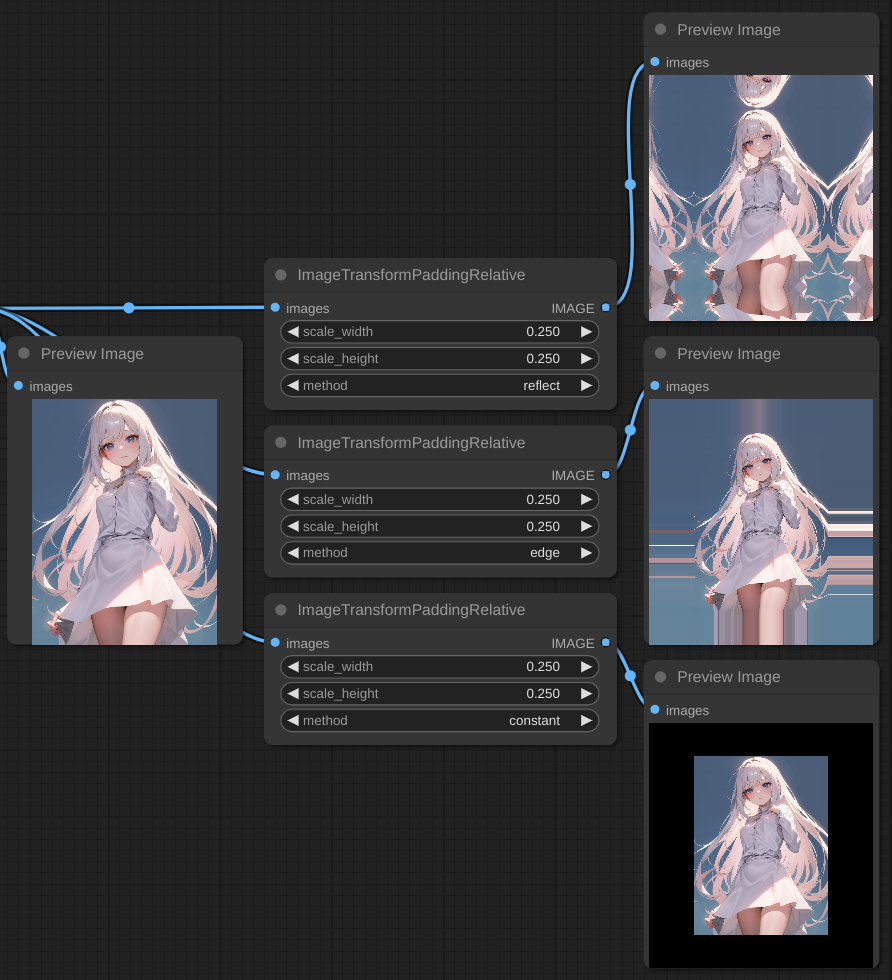Click the link midpoint dot near the top-right preview
Image resolution: width=892 pixels, height=980 pixels.
coord(630,184)
